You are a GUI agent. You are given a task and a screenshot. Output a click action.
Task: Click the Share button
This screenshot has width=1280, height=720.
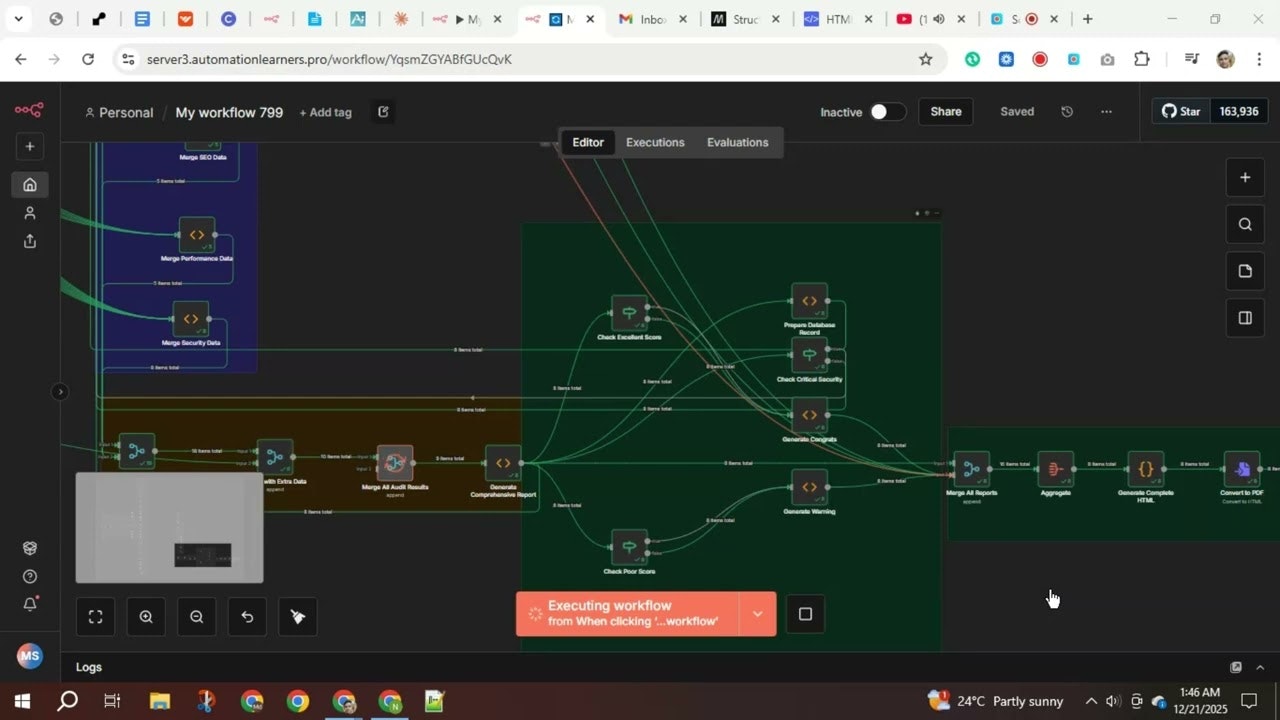[x=946, y=112]
